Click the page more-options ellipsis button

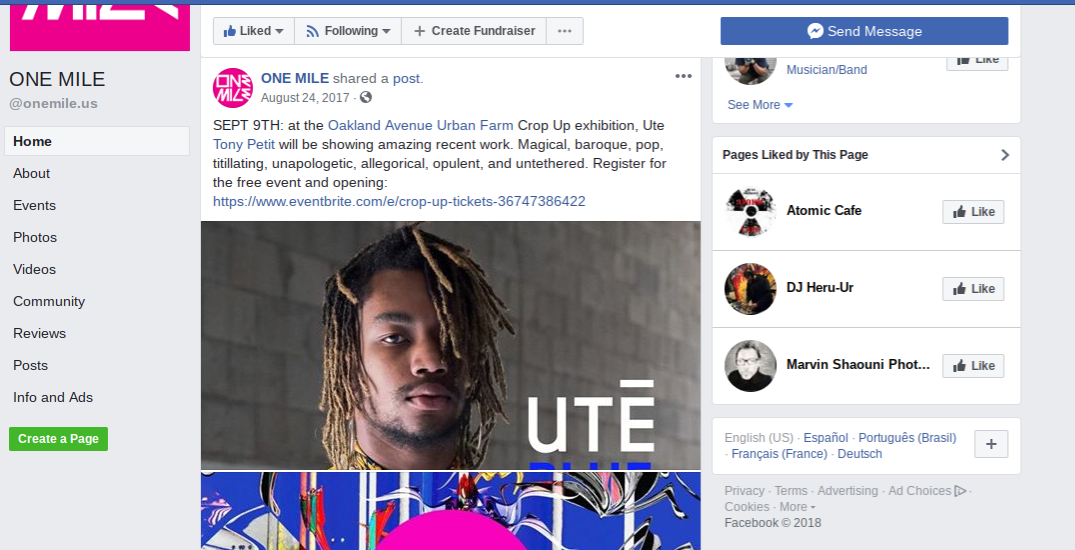click(565, 31)
